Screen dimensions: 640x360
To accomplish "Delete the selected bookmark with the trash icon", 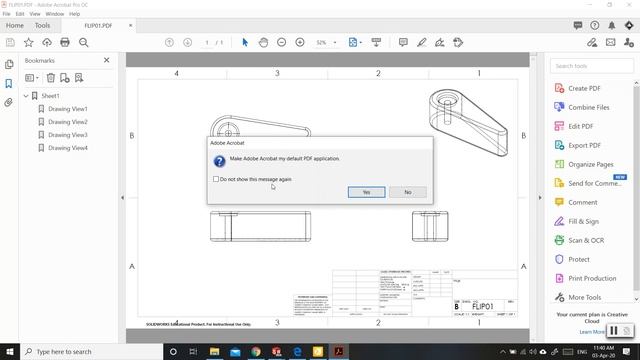I will click(x=51, y=78).
